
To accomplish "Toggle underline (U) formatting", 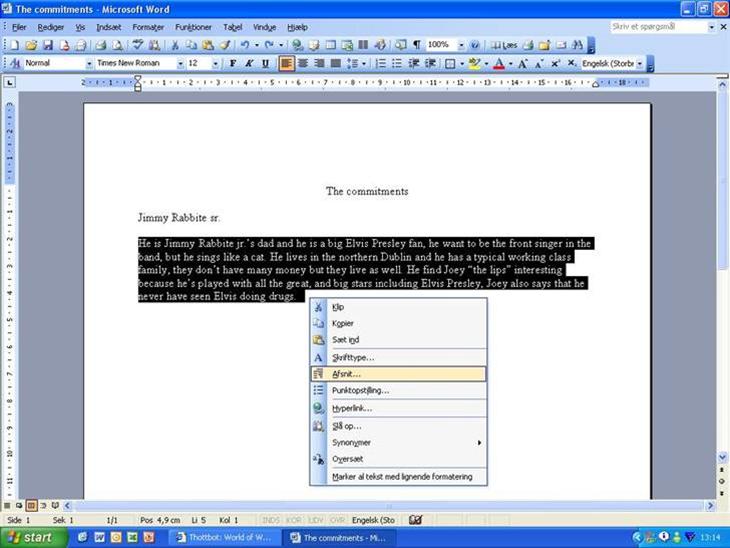I will [265, 63].
